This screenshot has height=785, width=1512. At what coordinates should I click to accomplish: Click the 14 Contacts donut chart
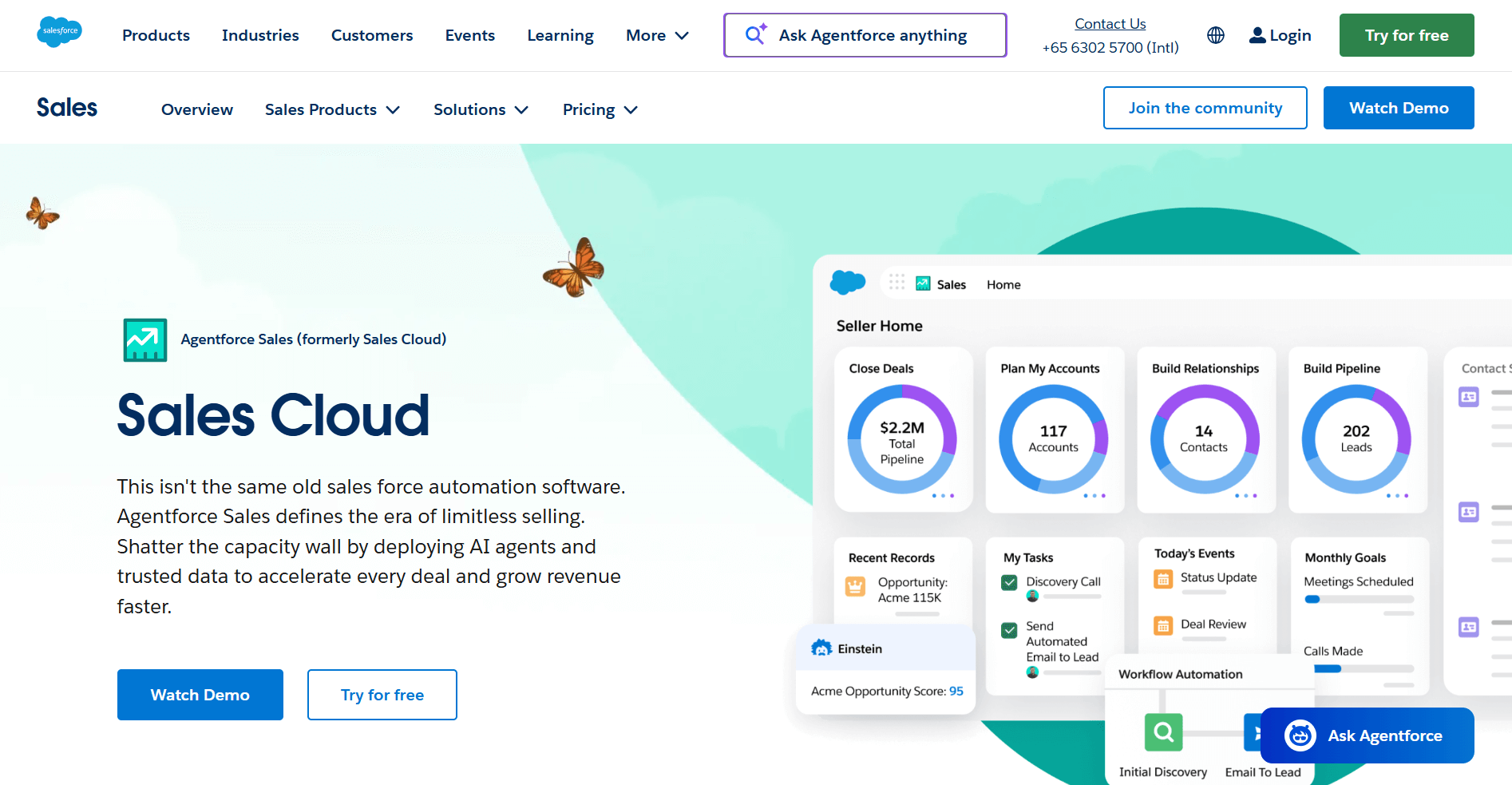point(1205,439)
